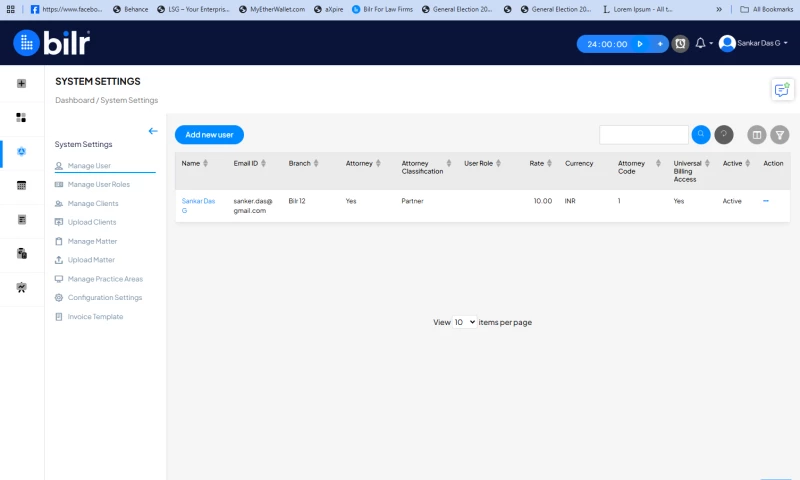800x480 pixels.
Task: Click the Partner classification cell
Action: 412,201
